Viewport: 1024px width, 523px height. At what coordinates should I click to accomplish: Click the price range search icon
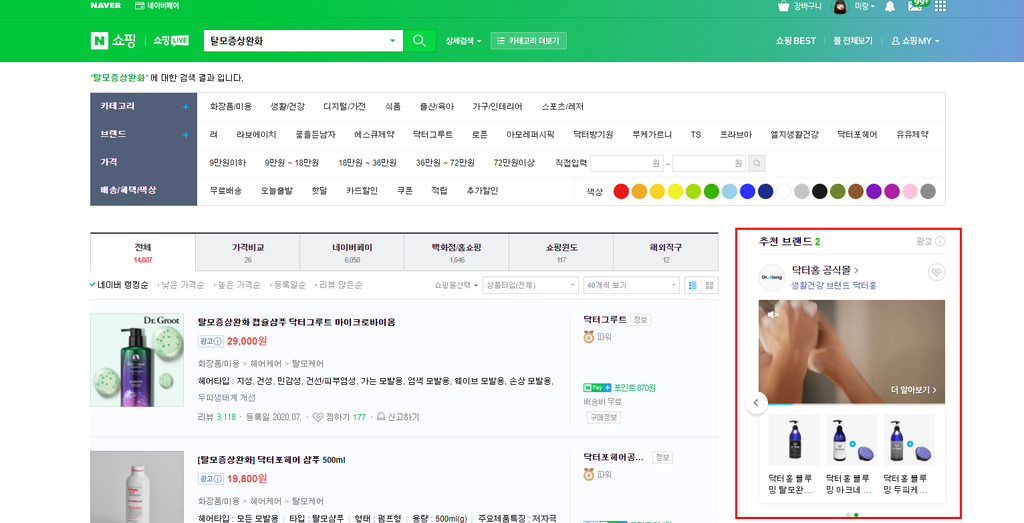click(757, 163)
